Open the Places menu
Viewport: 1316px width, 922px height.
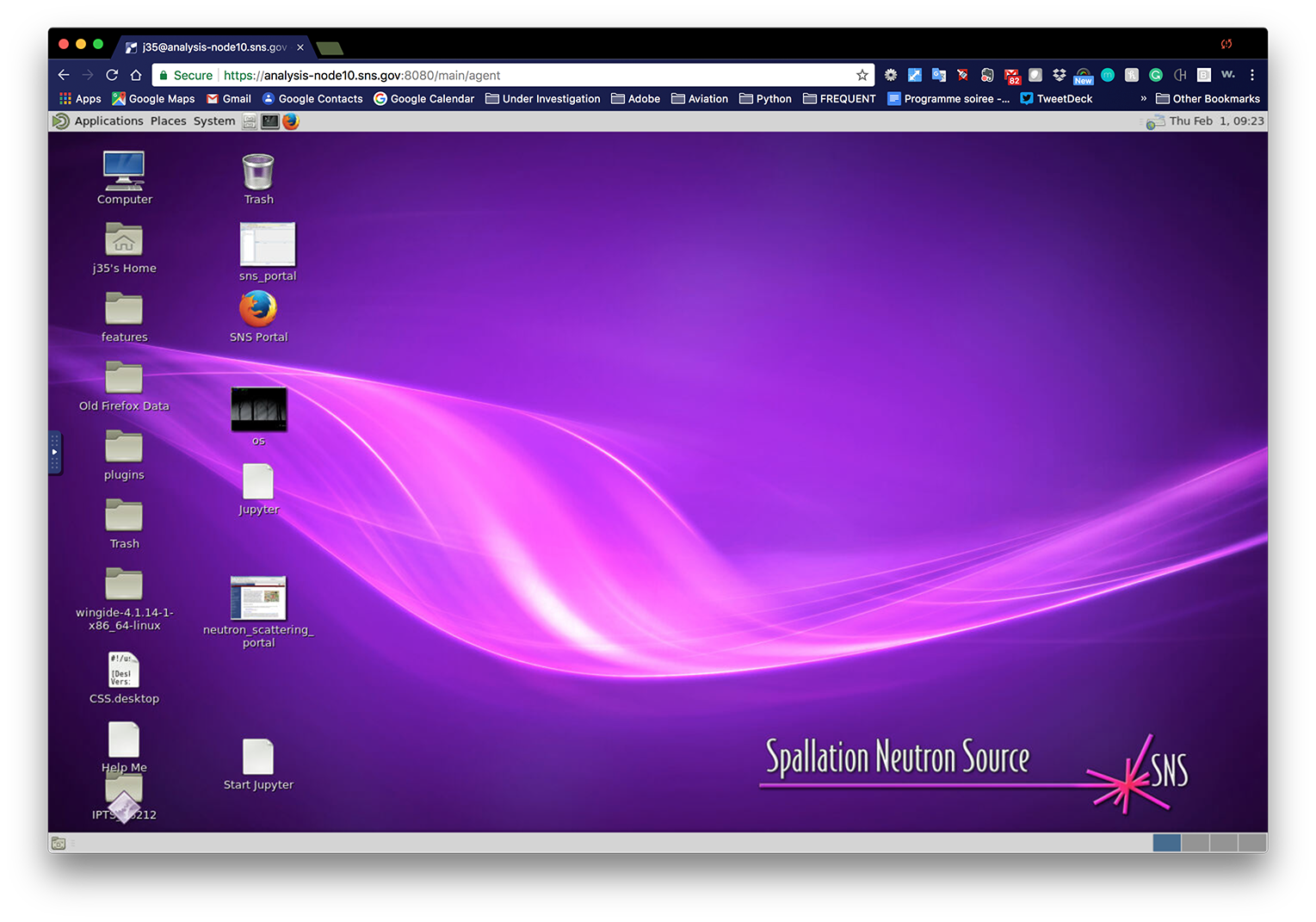coord(168,121)
